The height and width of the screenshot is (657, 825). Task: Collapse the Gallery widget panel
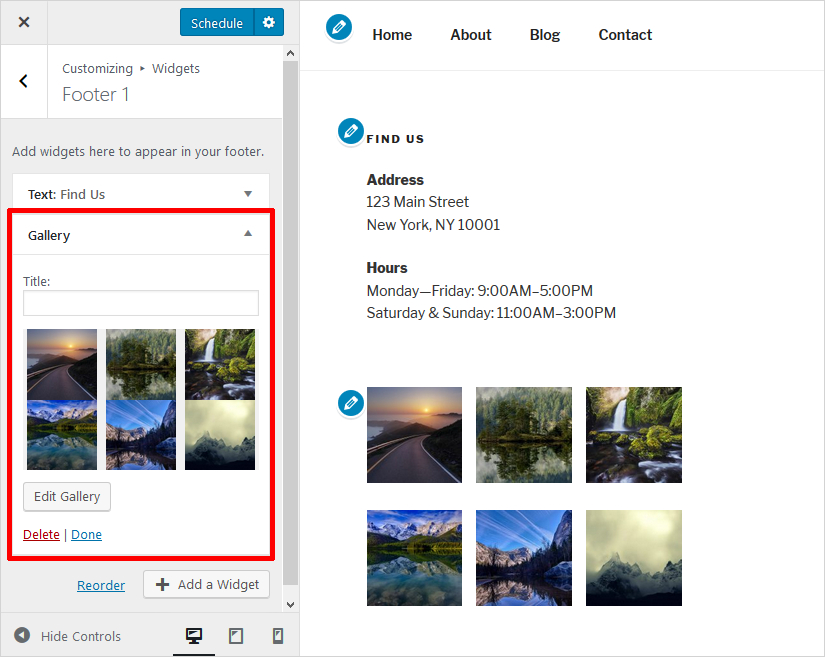click(x=248, y=234)
